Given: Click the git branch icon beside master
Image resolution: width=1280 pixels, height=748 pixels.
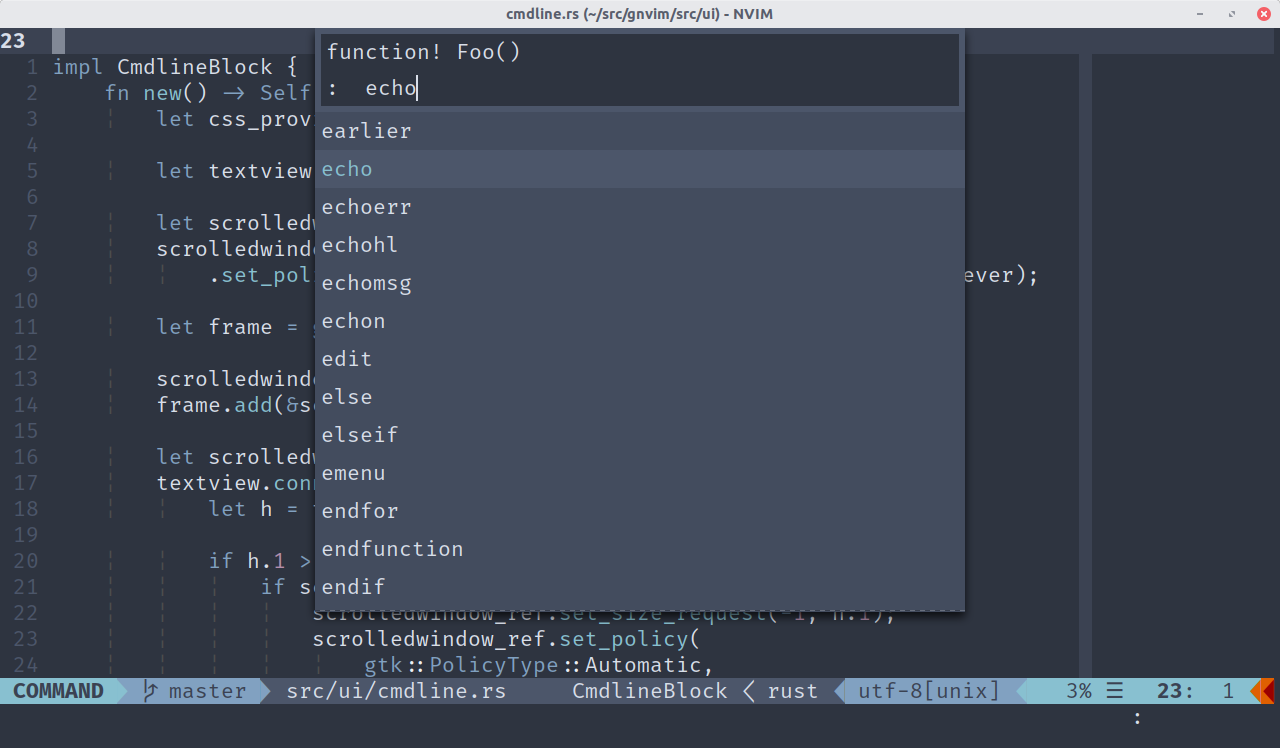Looking at the screenshot, I should (152, 690).
